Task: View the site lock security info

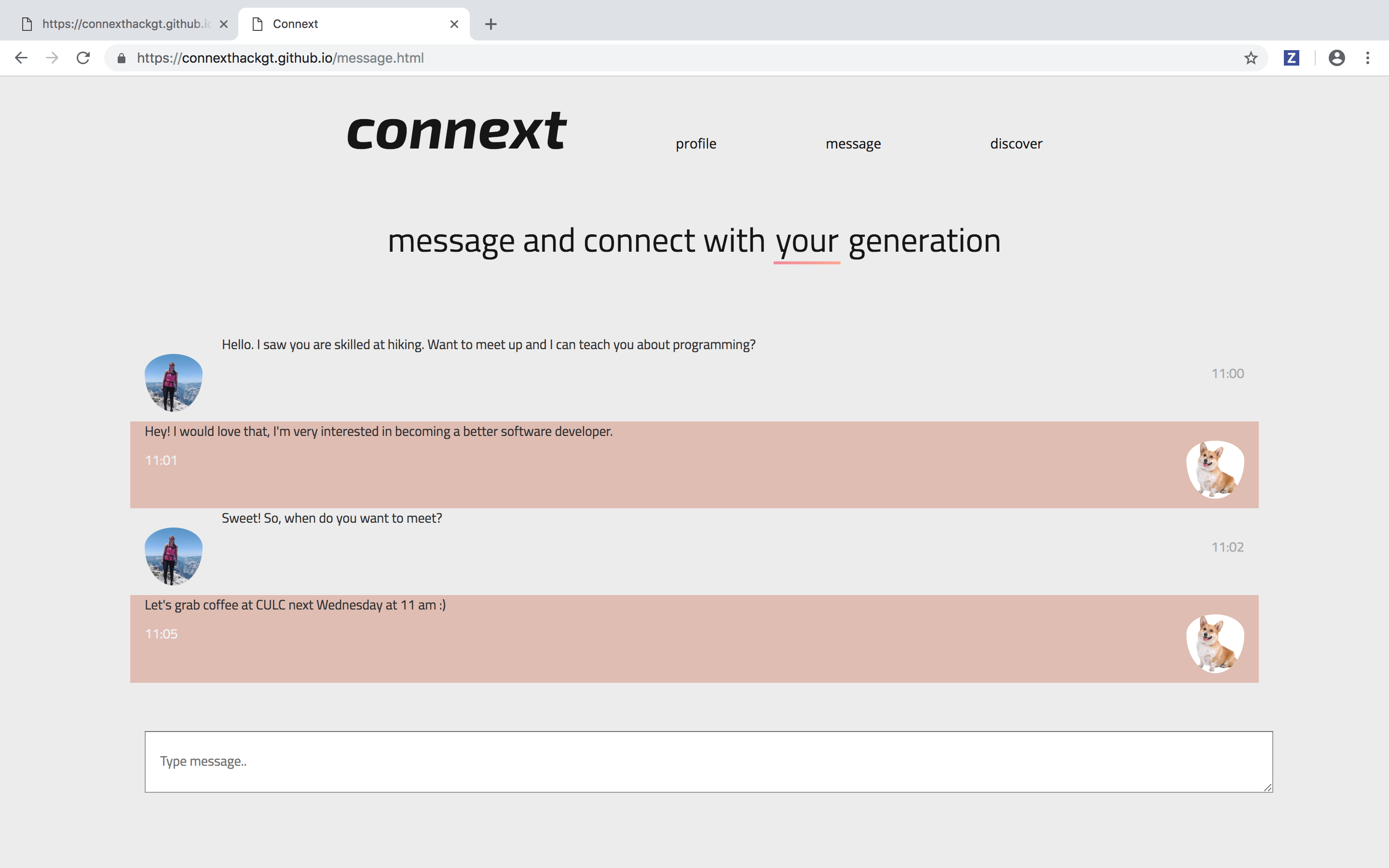Action: tap(121, 58)
